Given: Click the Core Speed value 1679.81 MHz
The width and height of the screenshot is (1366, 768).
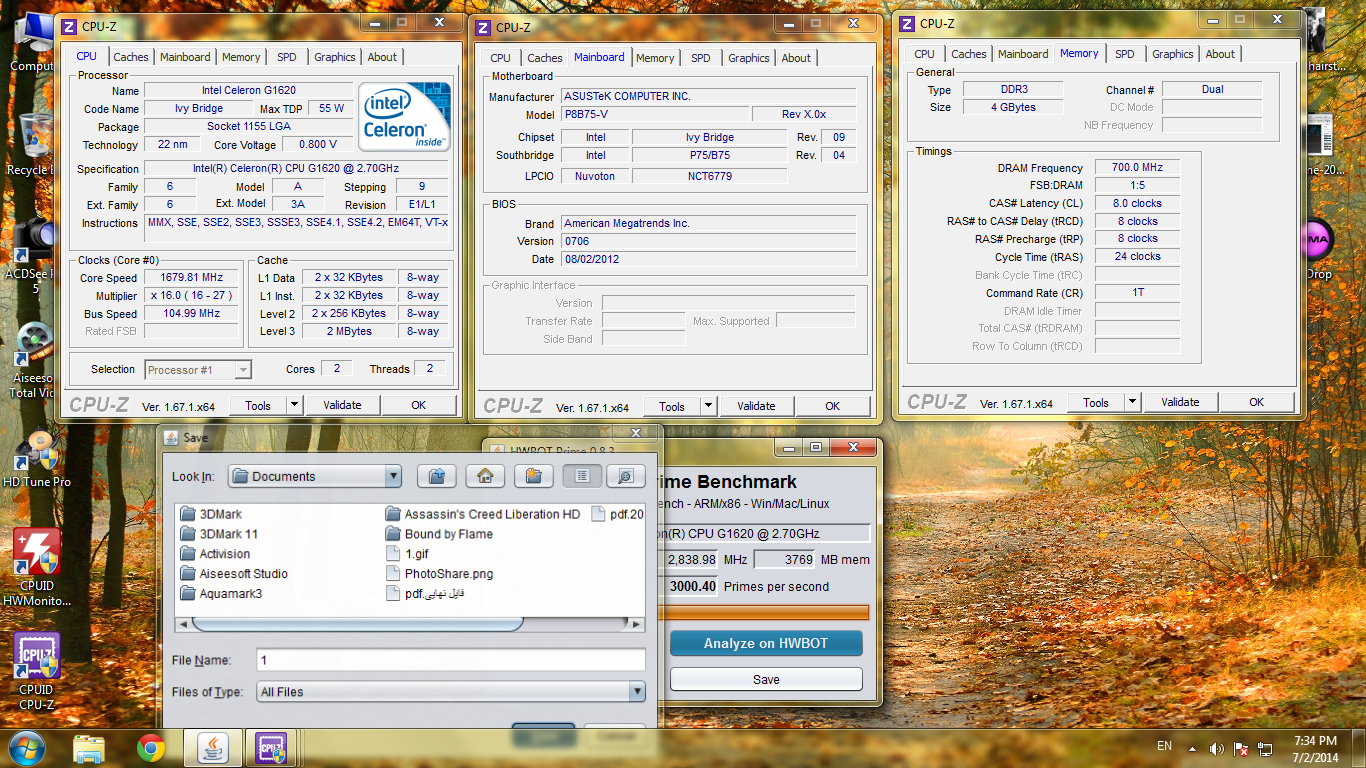Looking at the screenshot, I should [x=191, y=278].
